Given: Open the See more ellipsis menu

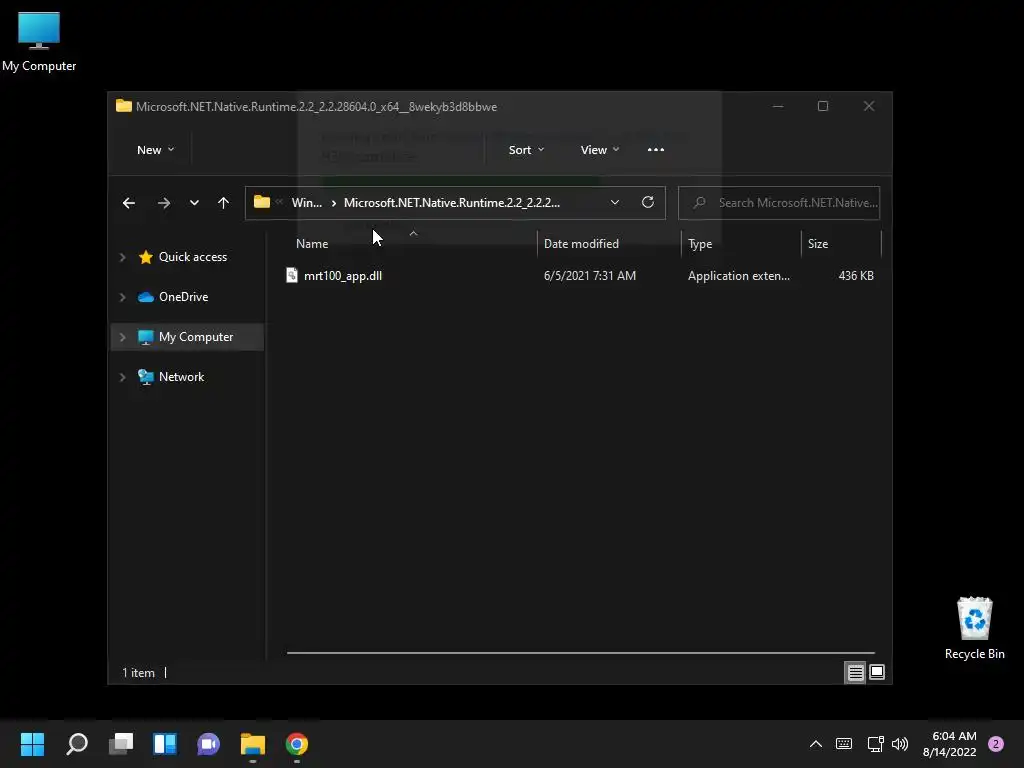Looking at the screenshot, I should click(x=656, y=150).
